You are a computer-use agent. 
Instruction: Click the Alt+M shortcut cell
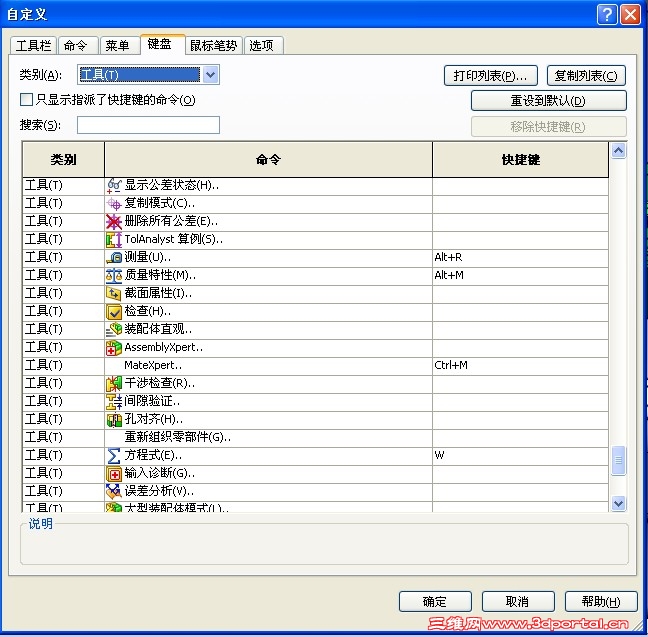[520, 276]
